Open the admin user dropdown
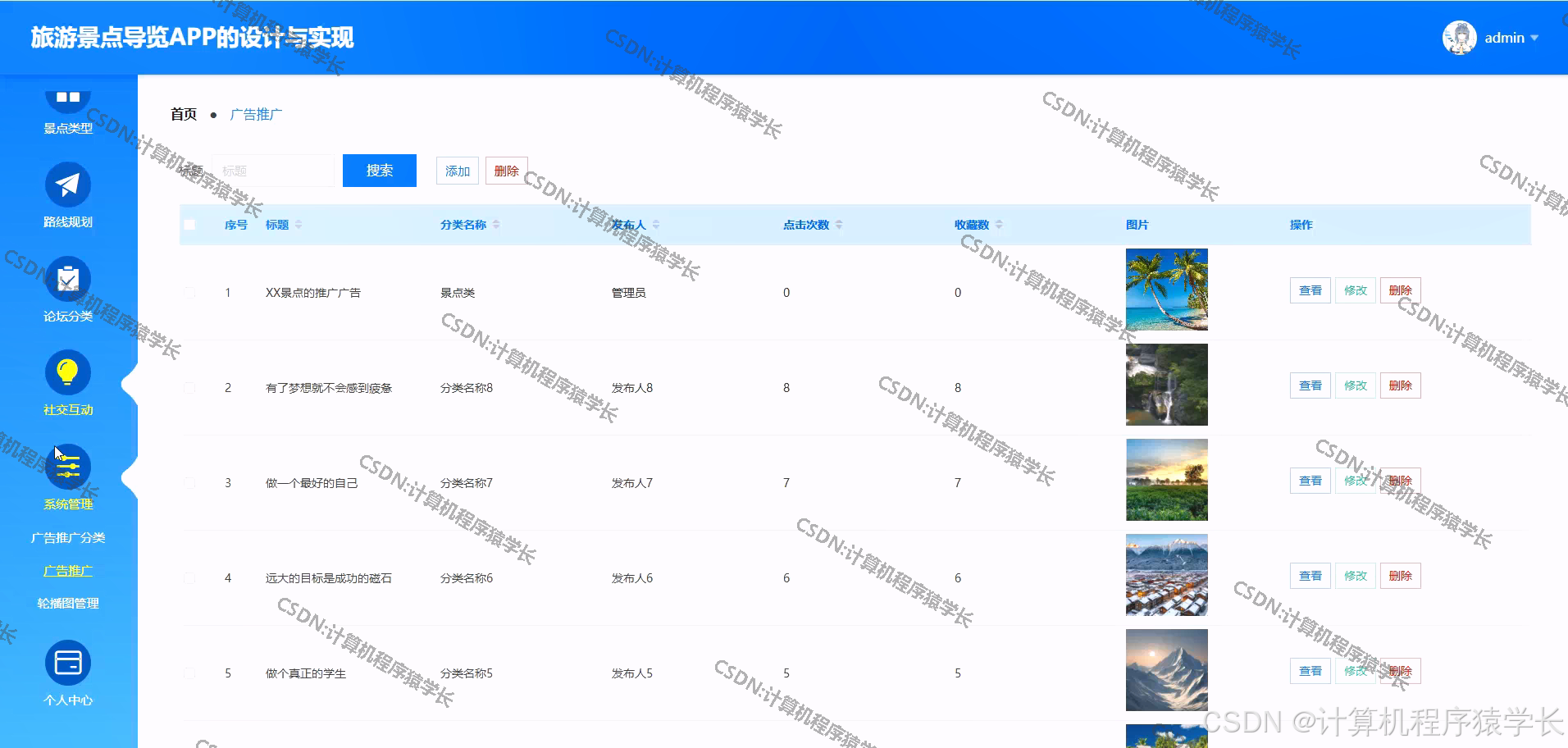The image size is (1568, 748). click(1511, 38)
